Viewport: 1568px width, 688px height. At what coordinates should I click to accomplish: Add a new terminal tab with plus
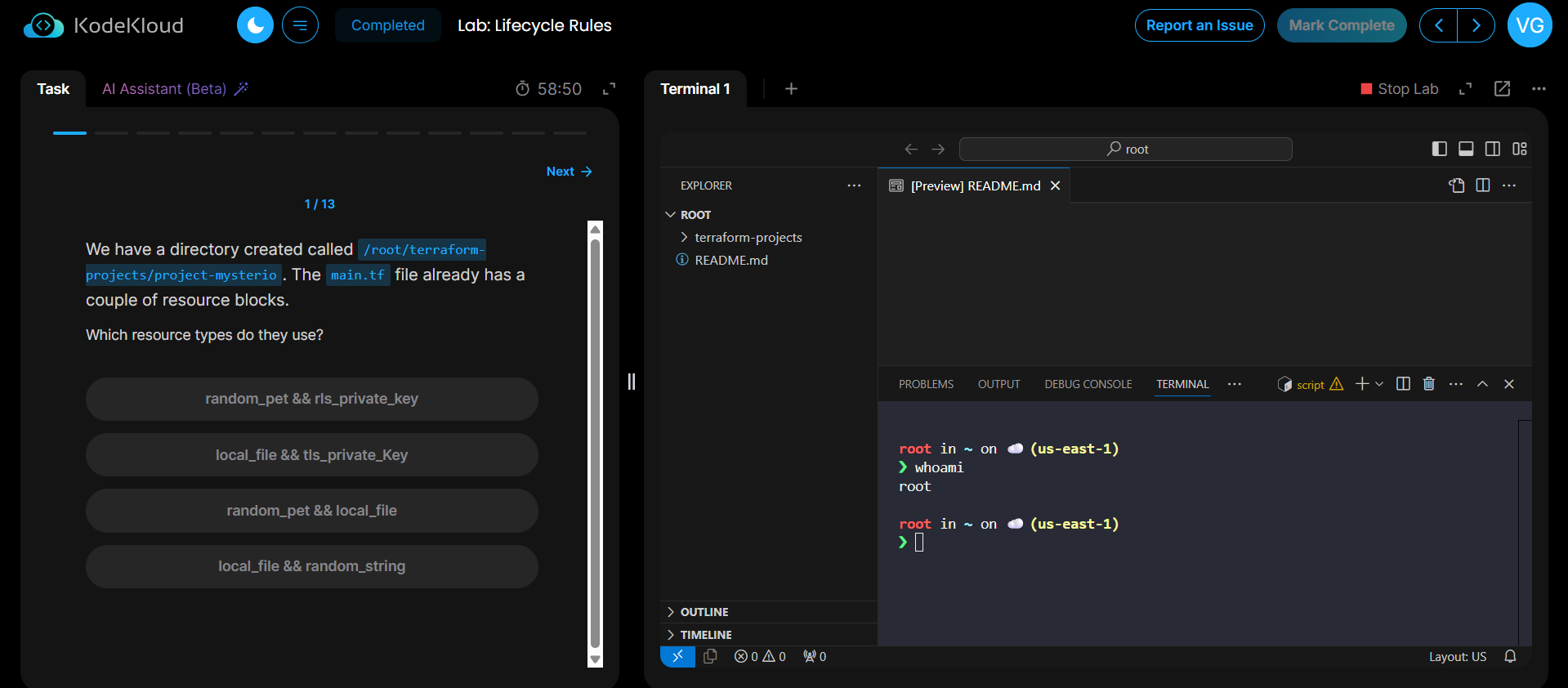791,89
